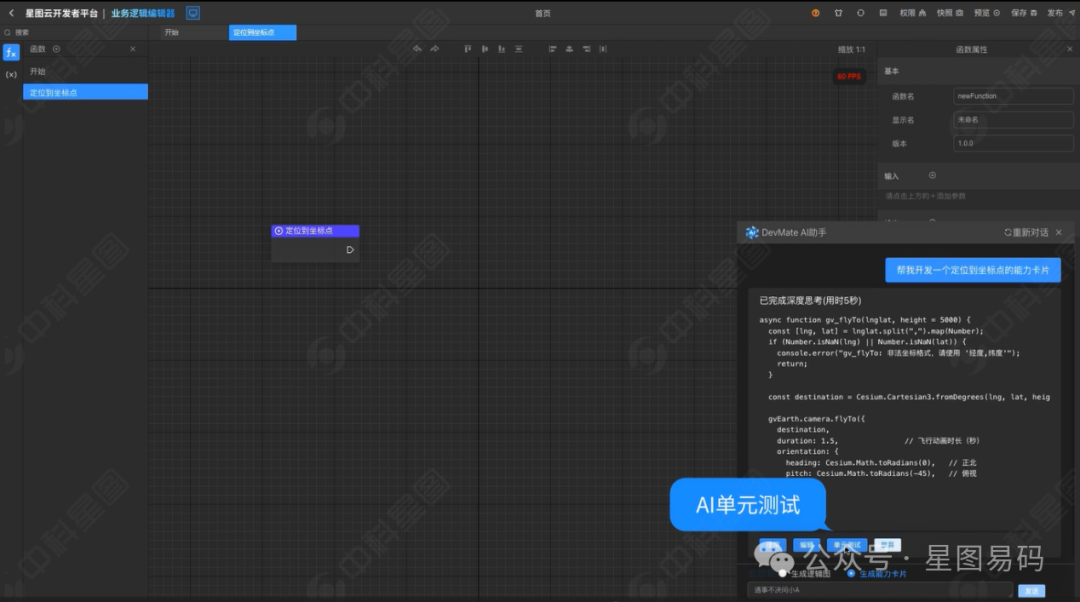Click the 单元测试 button

pos(847,545)
